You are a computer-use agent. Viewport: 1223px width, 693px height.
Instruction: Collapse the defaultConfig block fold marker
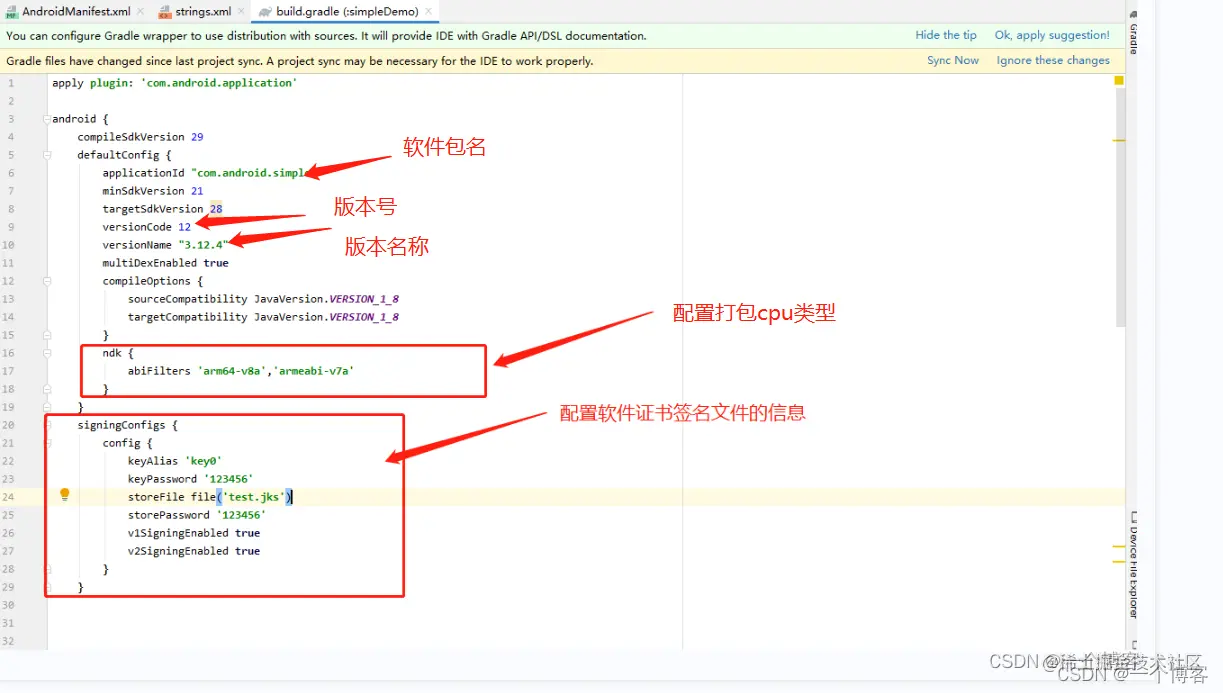coord(45,154)
